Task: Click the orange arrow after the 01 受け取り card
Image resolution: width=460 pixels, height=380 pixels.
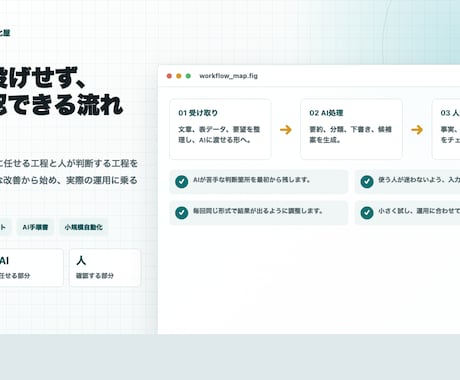Action: (286, 129)
